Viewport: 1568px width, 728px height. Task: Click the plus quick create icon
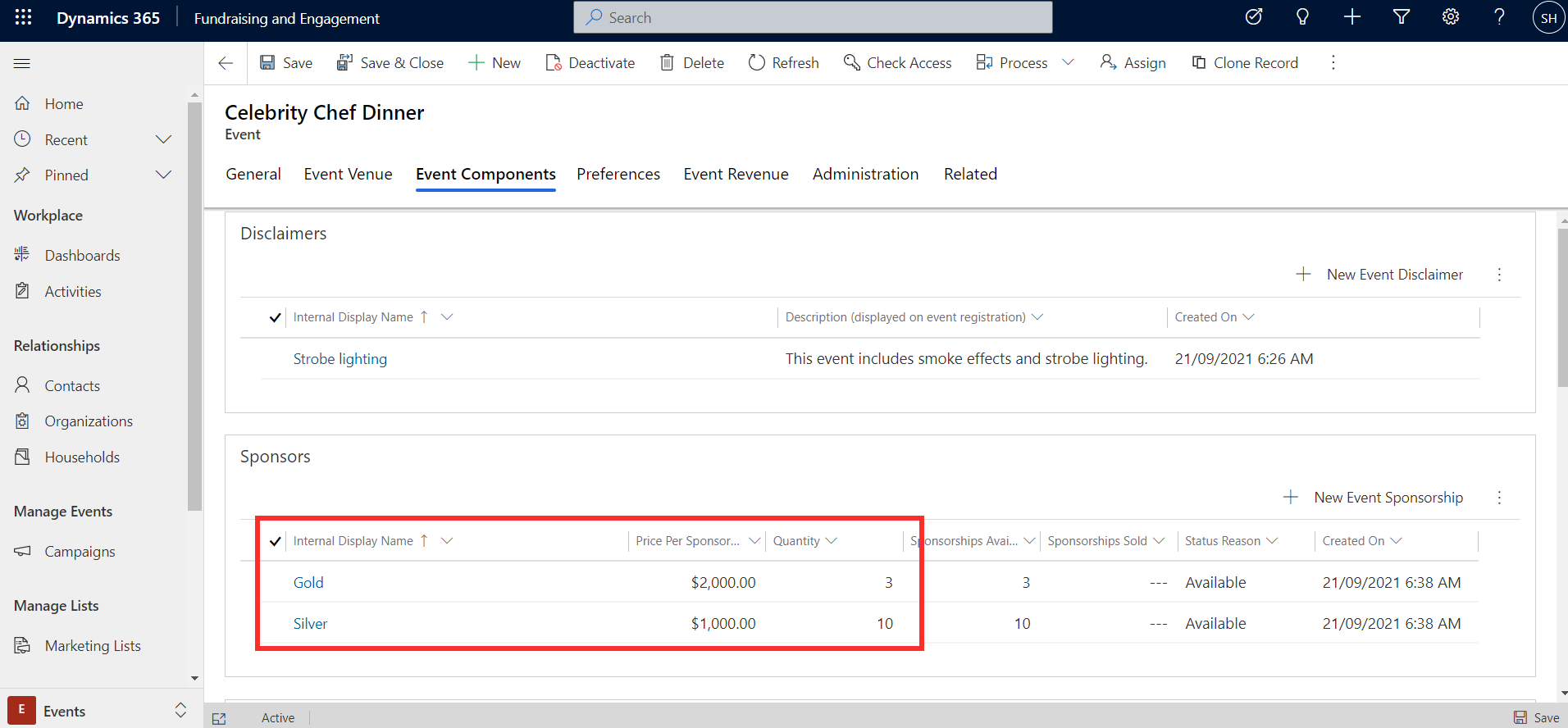(1352, 17)
